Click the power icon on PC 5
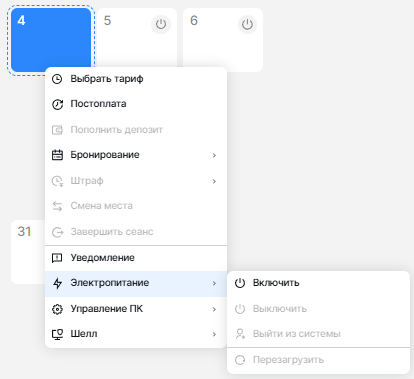 [x=161, y=24]
